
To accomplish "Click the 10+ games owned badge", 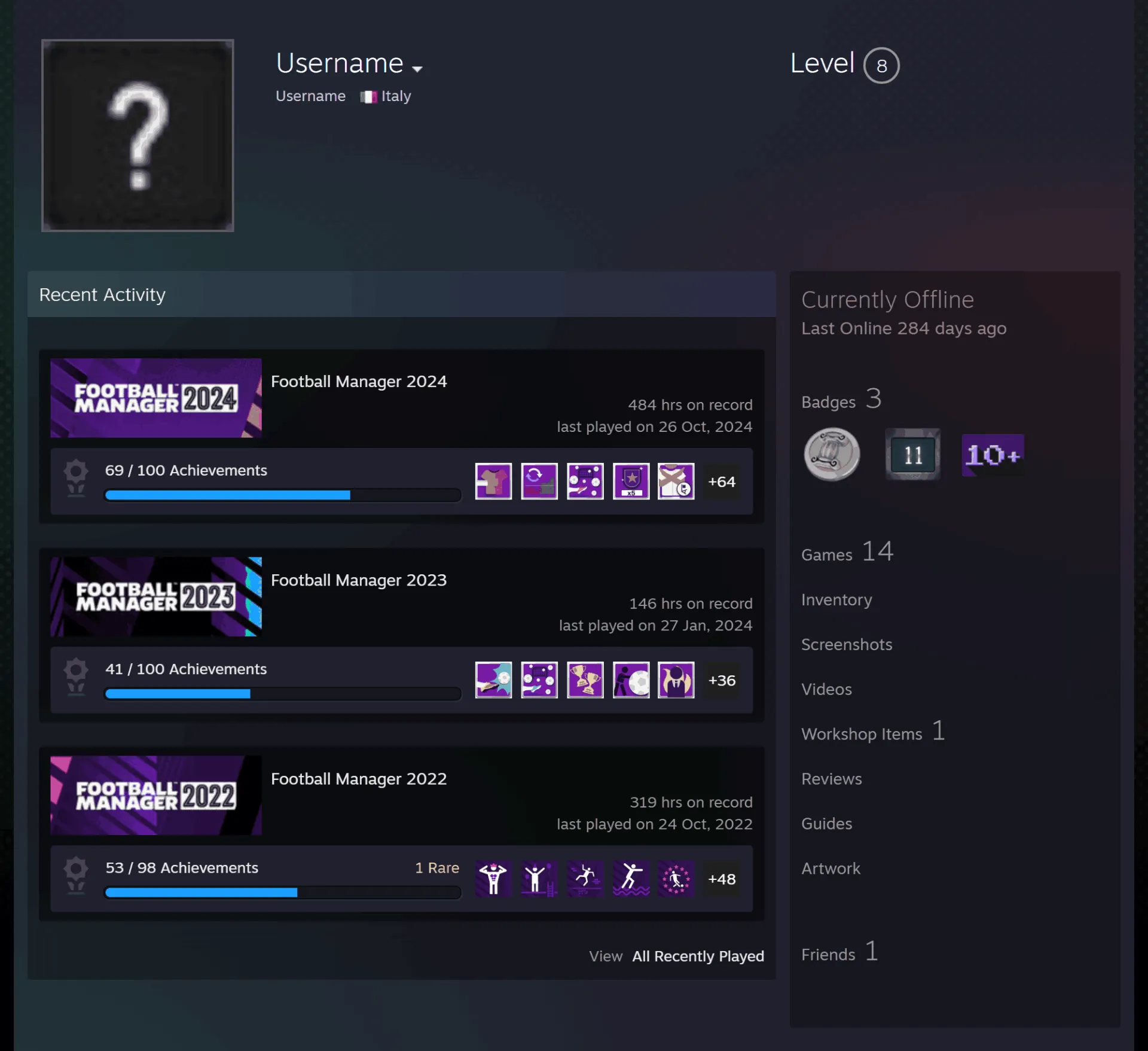I will 993,455.
